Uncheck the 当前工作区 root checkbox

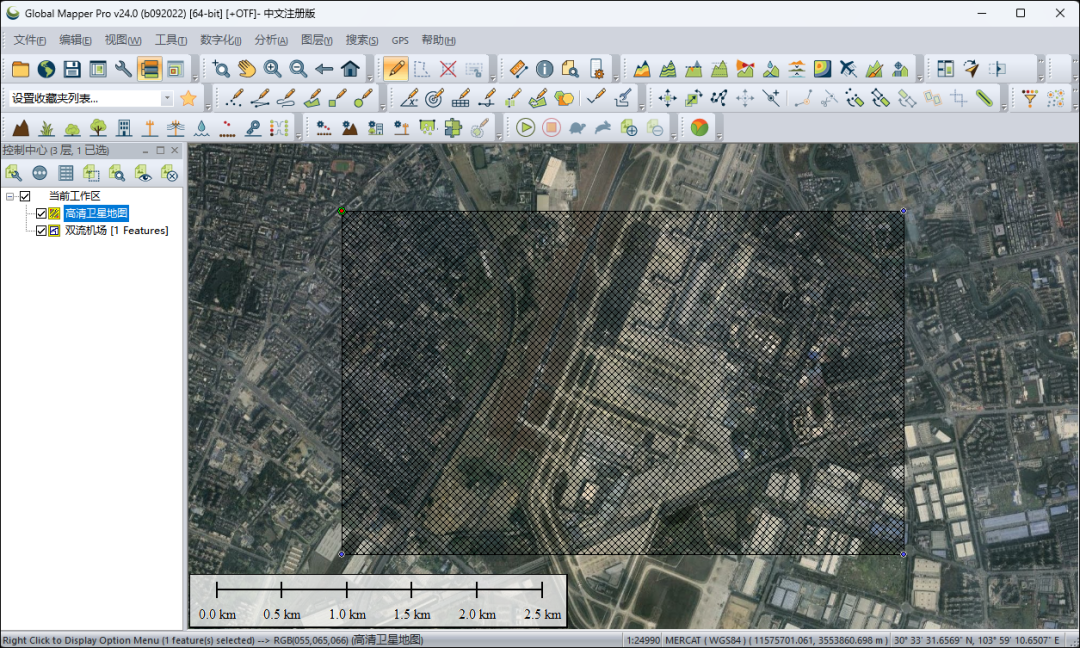[25, 196]
